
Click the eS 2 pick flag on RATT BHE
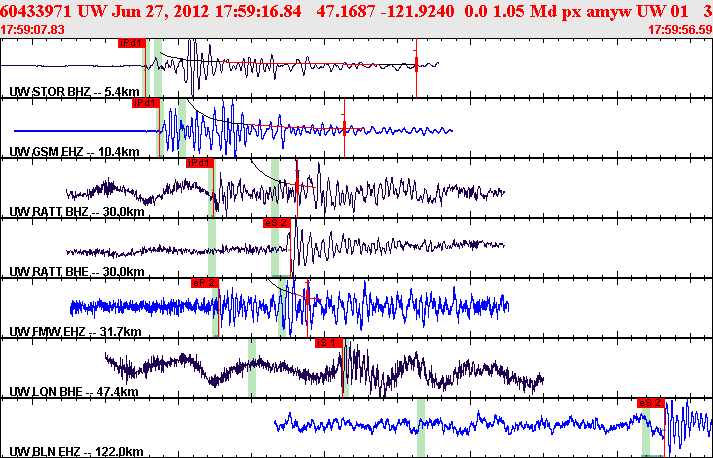tap(276, 223)
